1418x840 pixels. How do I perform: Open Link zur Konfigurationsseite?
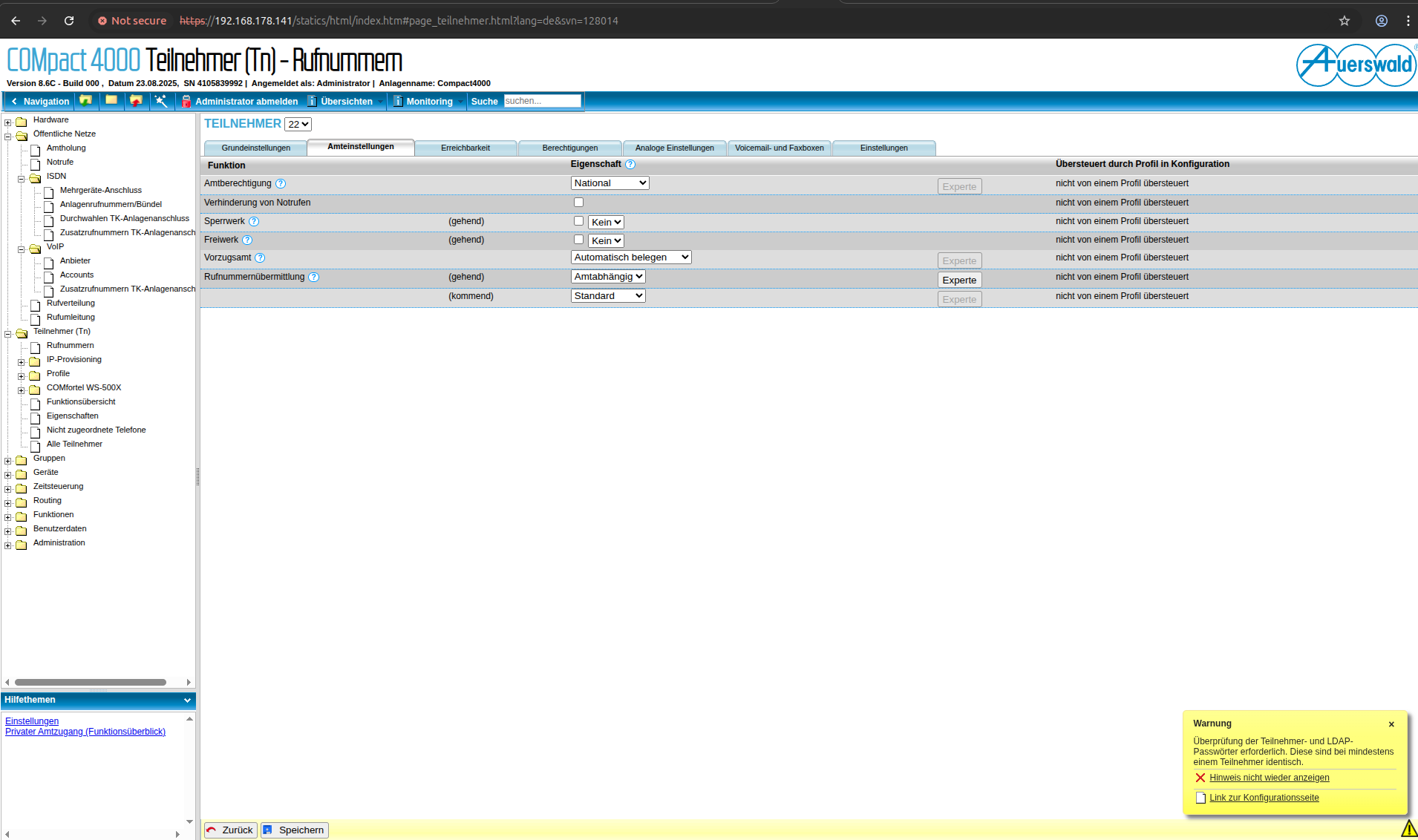point(1264,798)
